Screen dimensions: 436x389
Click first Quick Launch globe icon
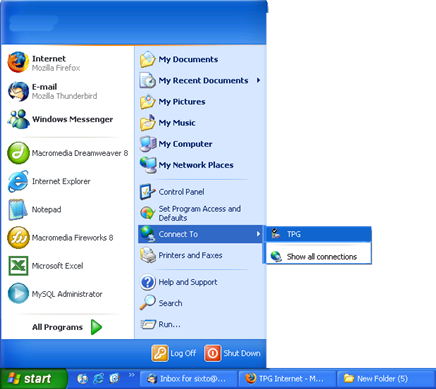click(x=82, y=379)
